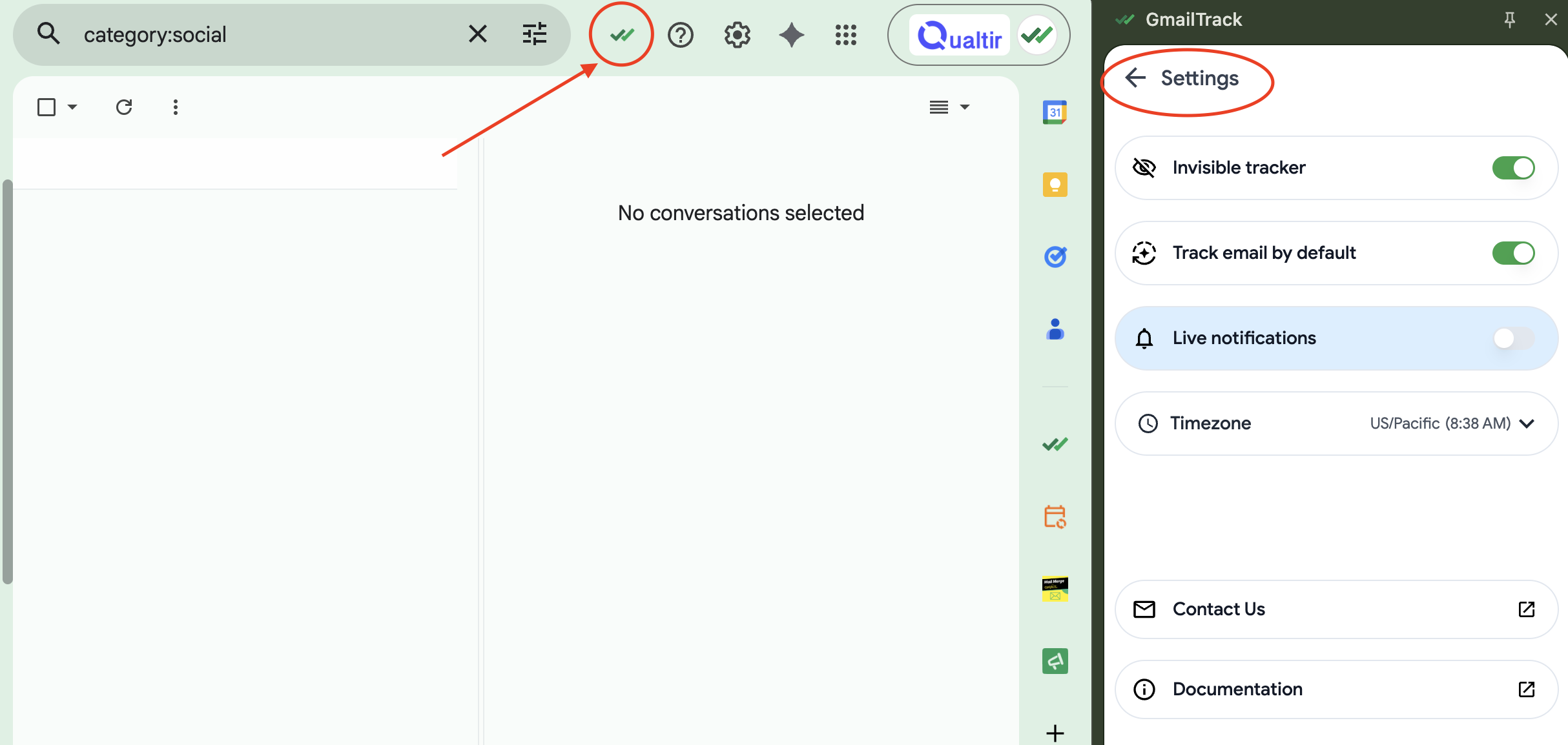
Task: Open Google Tasks side panel icon
Action: point(1055,257)
